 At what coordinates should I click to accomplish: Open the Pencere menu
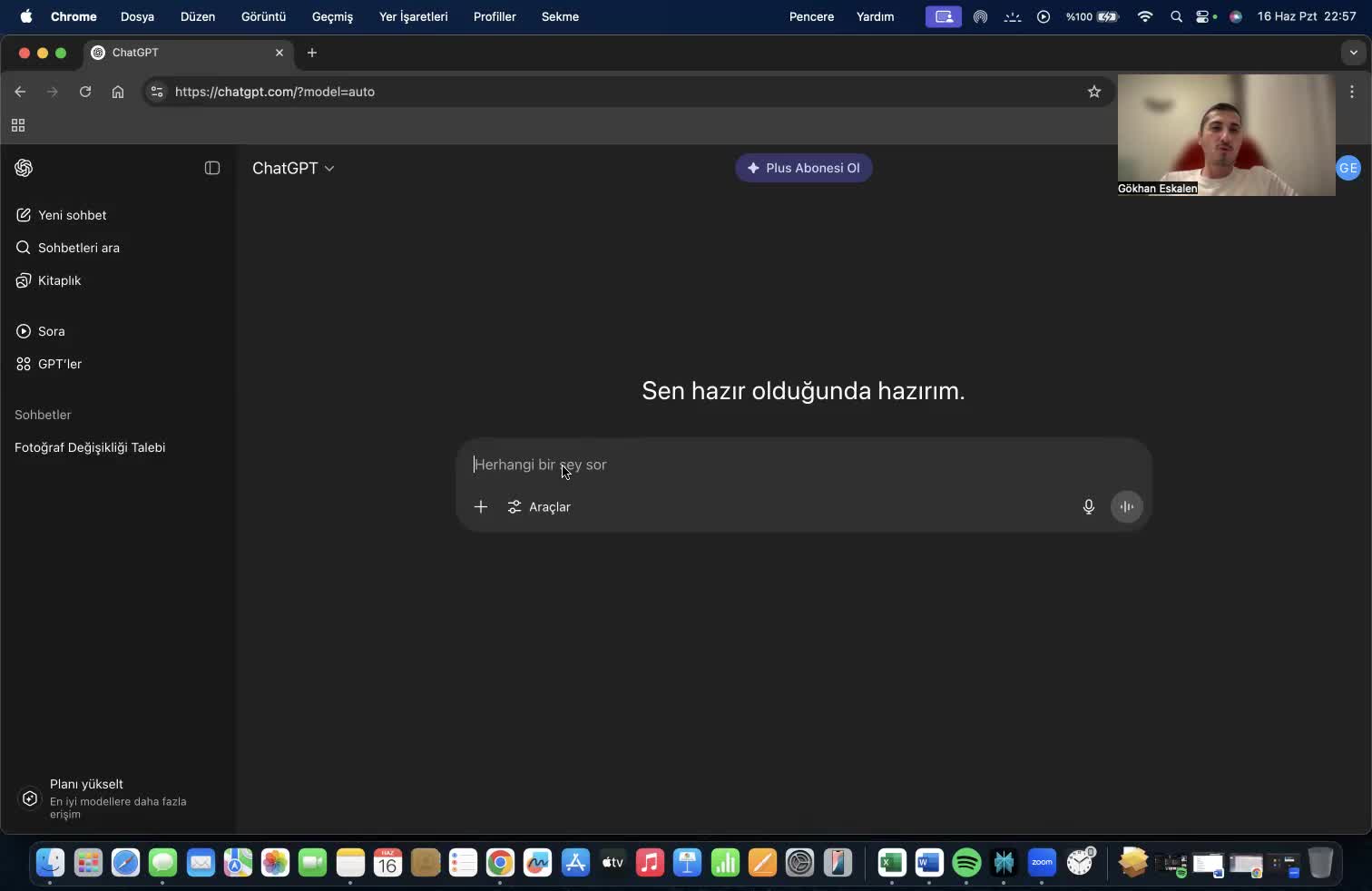point(811,16)
